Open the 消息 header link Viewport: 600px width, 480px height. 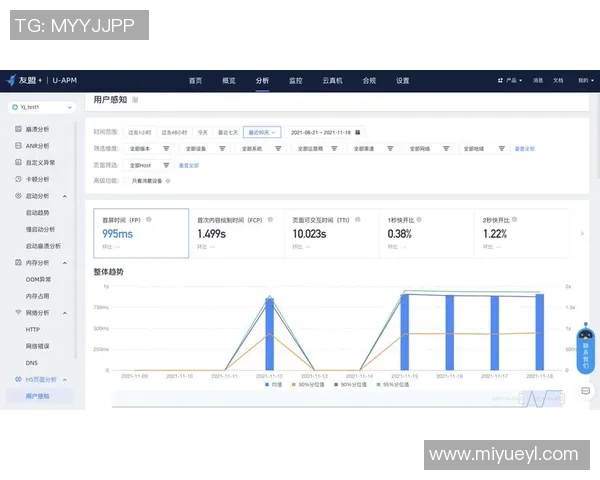538,80
